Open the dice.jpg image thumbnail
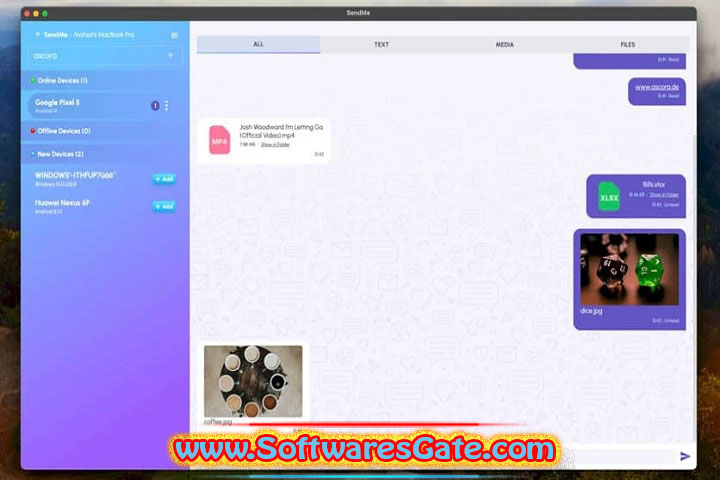Screen dimensions: 720x480 [x=630, y=269]
